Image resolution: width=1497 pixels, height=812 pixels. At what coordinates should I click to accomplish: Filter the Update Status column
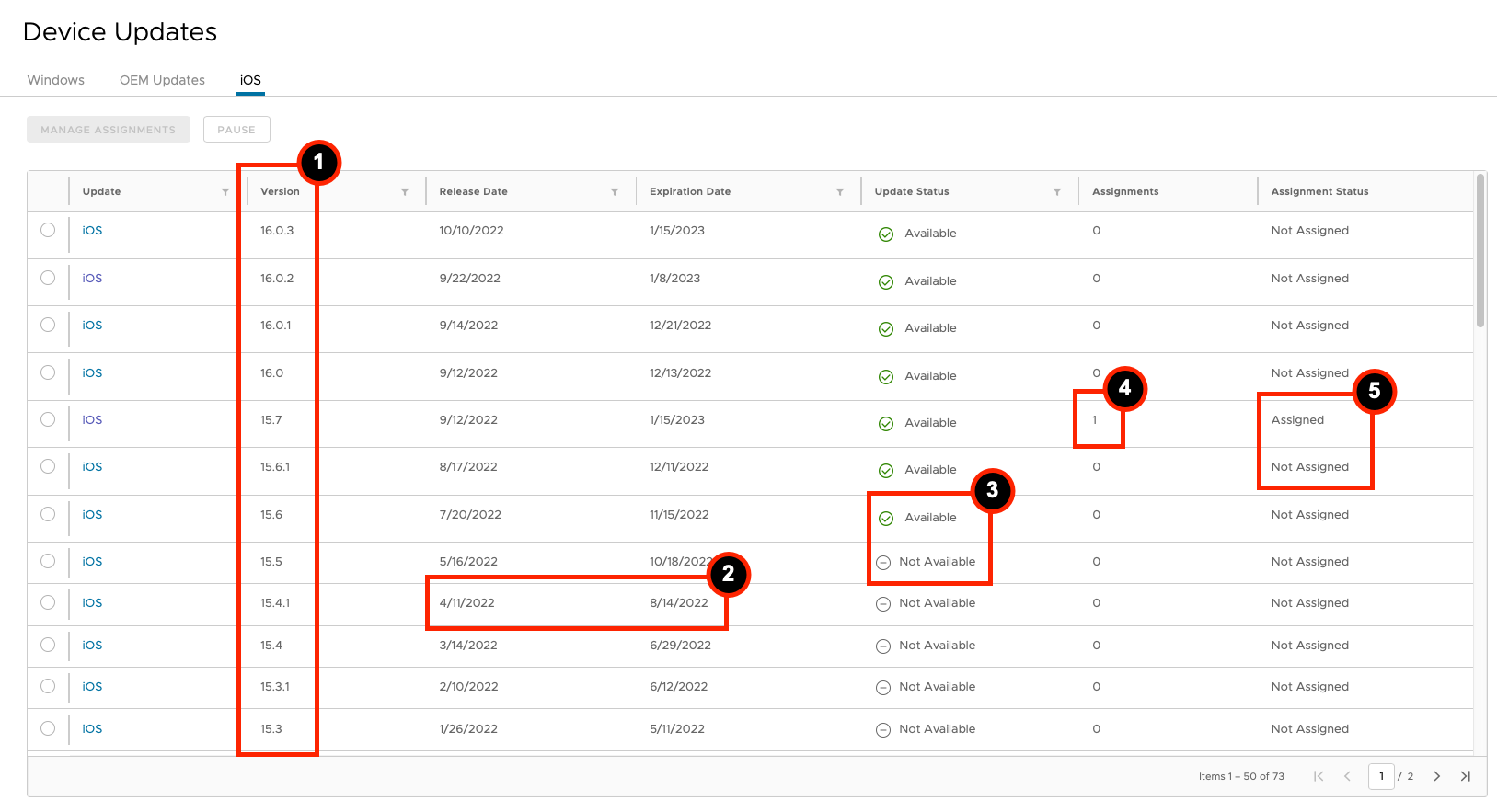pos(1057,192)
